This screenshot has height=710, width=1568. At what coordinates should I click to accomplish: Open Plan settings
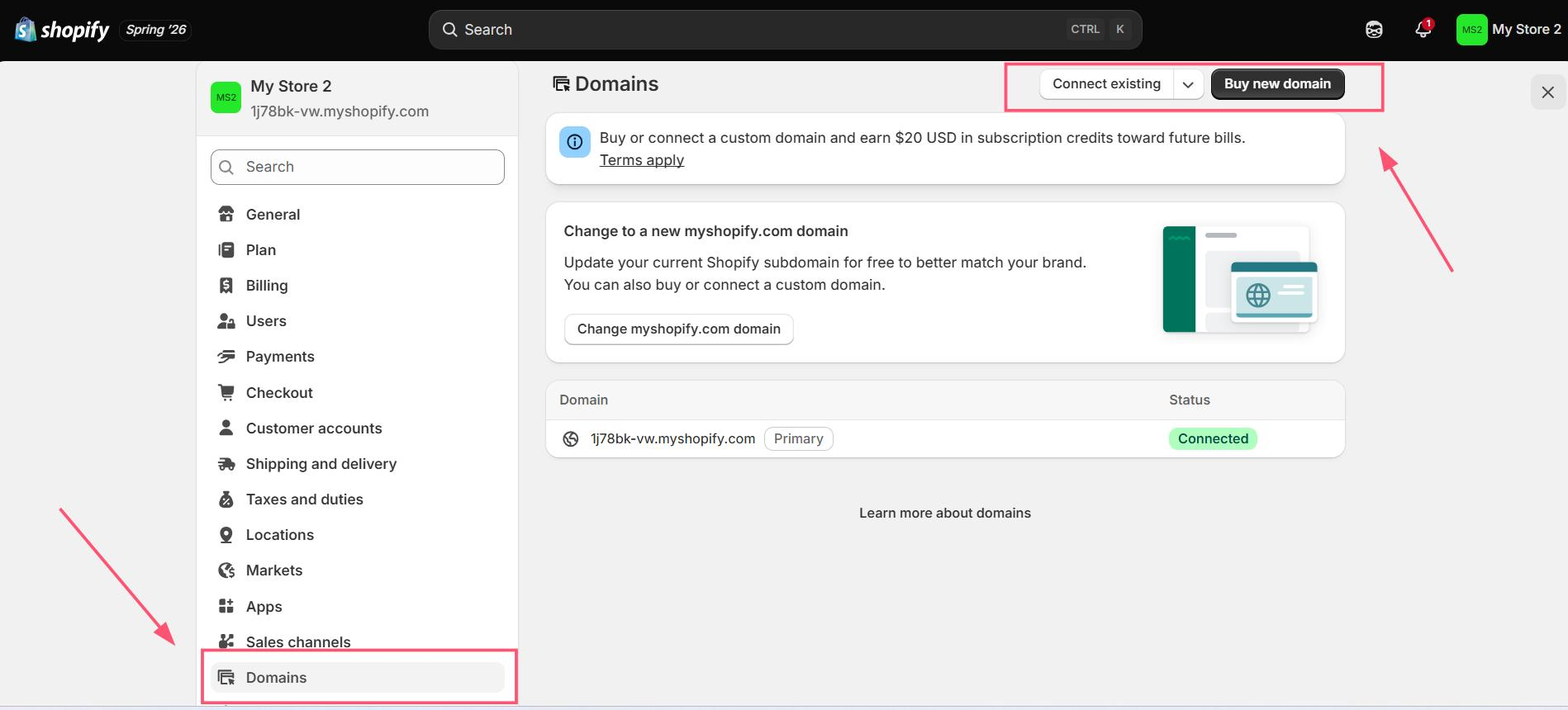[x=358, y=250]
